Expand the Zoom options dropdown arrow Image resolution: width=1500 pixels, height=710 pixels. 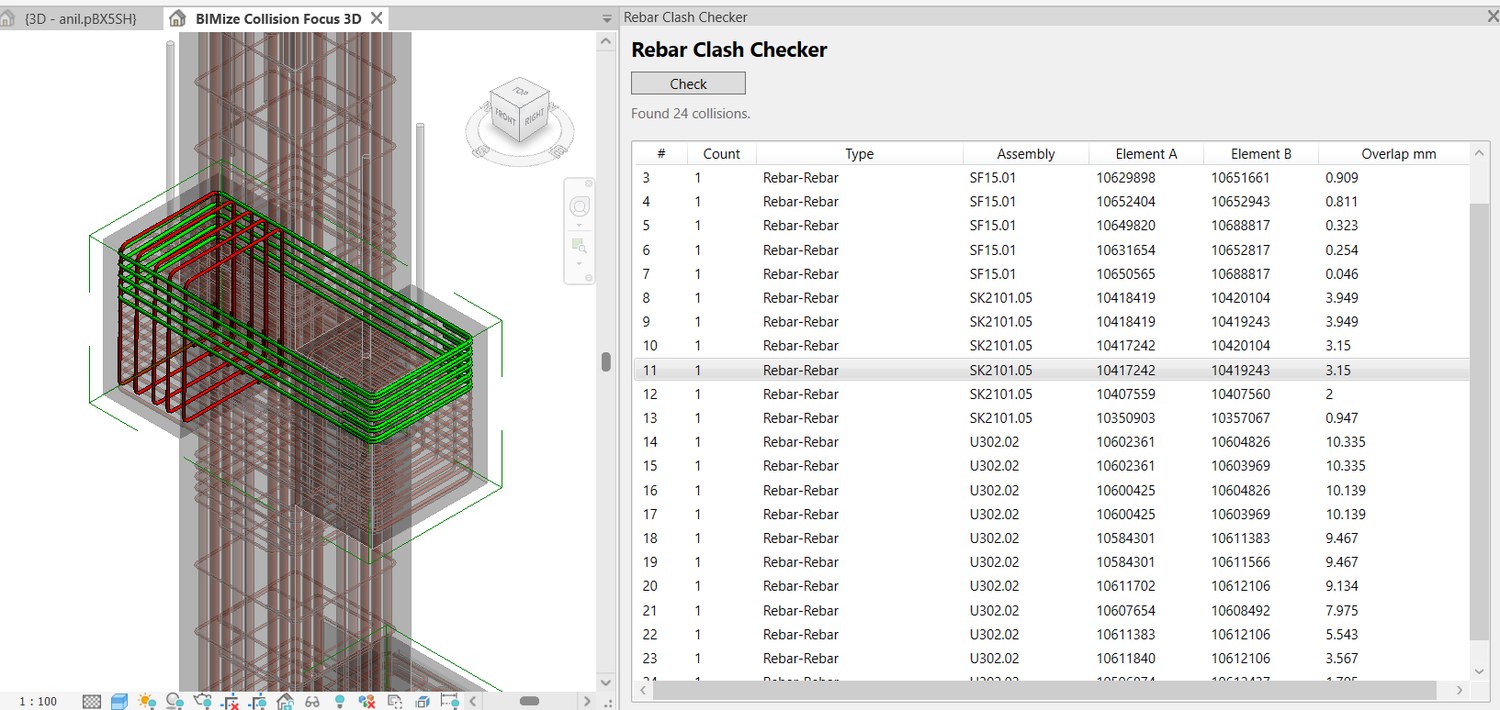pyautogui.click(x=579, y=264)
